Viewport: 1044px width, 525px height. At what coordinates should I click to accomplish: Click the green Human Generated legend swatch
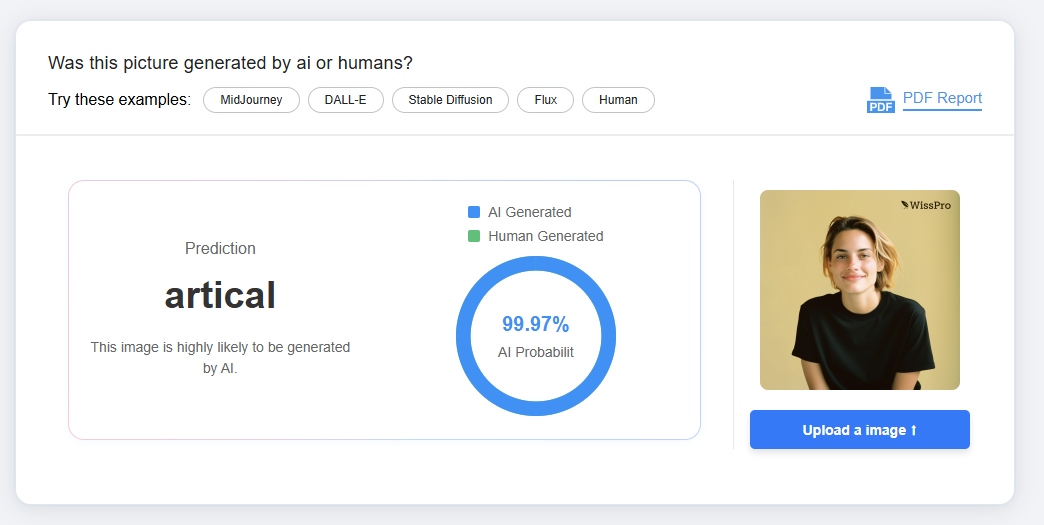pyautogui.click(x=474, y=236)
